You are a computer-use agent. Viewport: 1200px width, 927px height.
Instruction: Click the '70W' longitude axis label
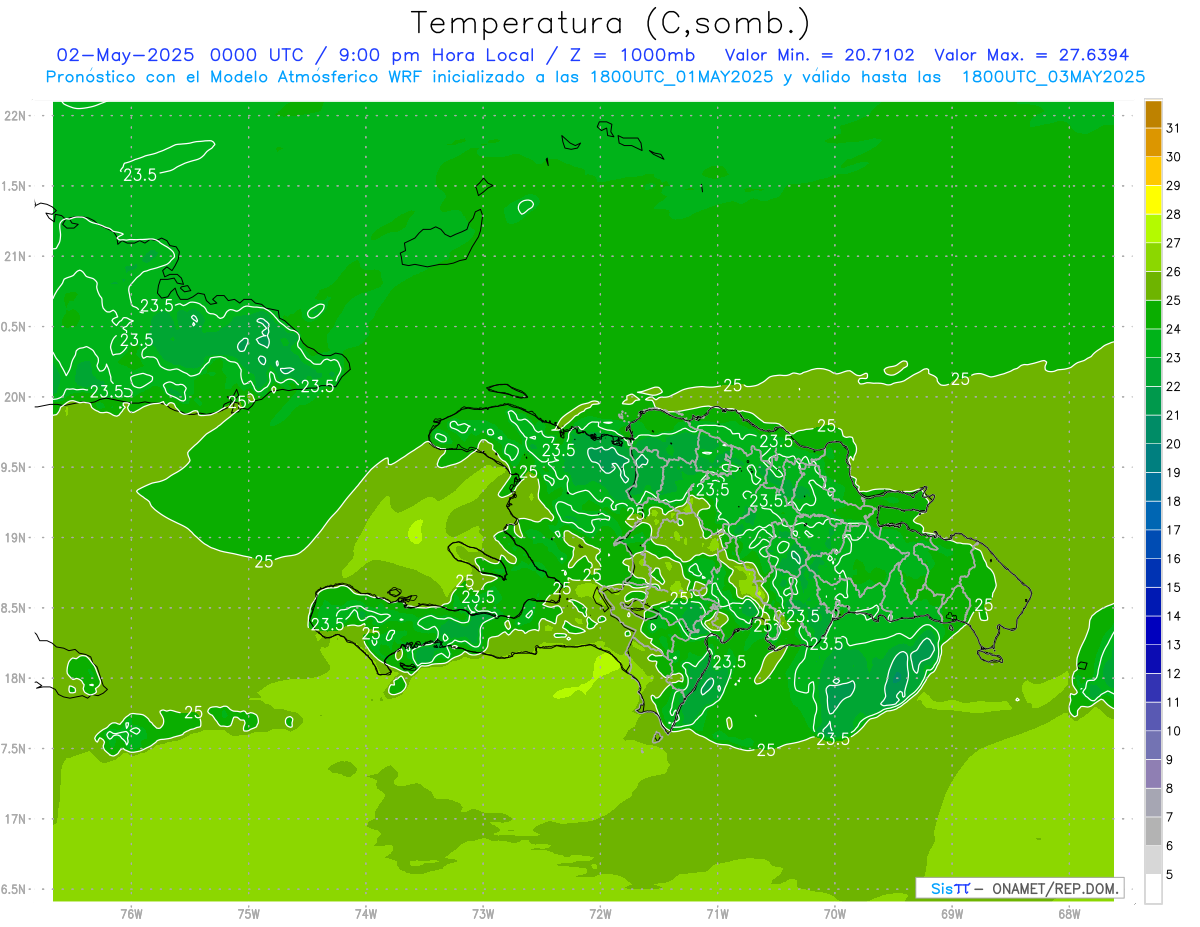click(x=835, y=914)
